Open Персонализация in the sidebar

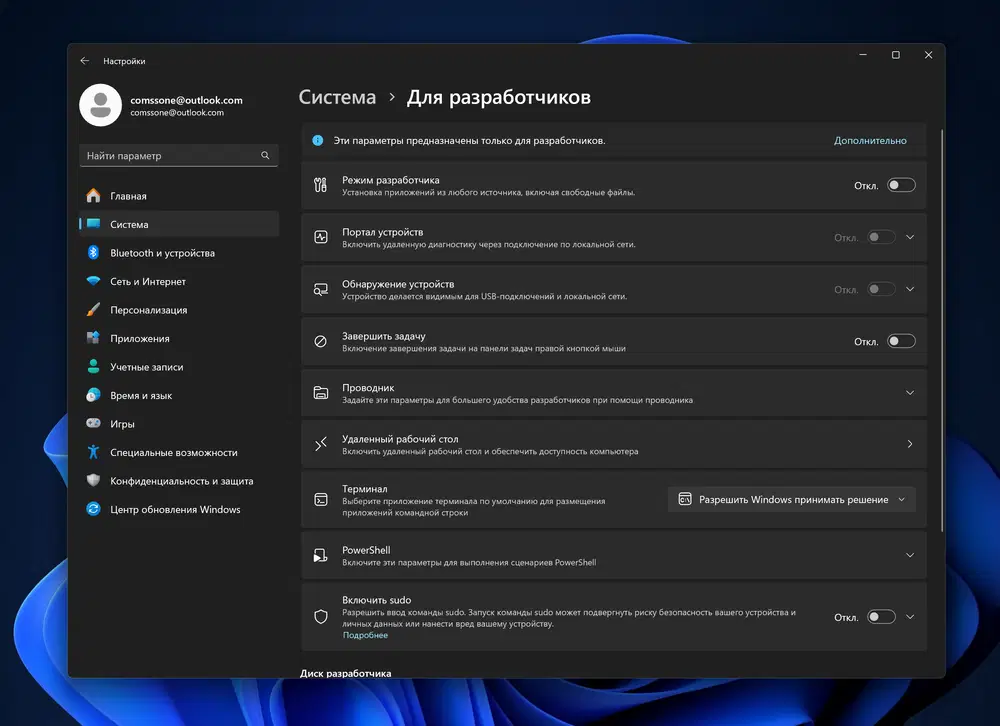coord(179,310)
